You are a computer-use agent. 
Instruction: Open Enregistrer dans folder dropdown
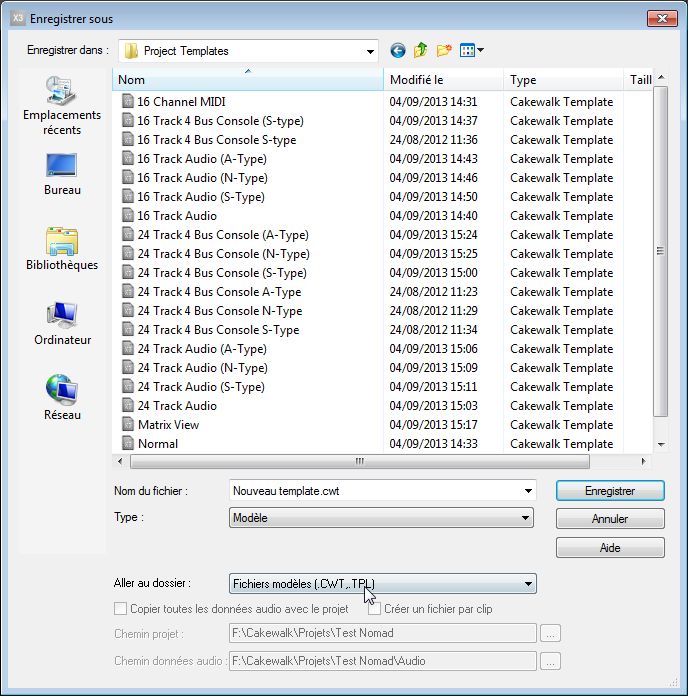point(248,51)
